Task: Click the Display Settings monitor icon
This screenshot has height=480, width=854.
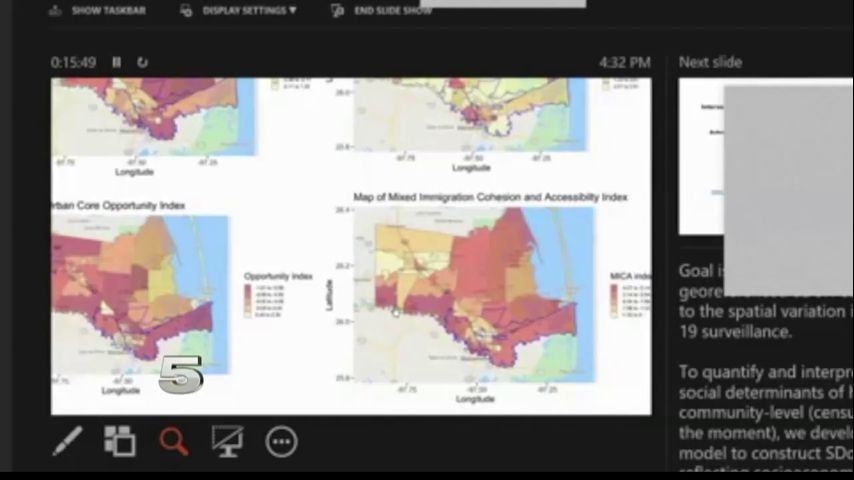Action: pos(186,10)
